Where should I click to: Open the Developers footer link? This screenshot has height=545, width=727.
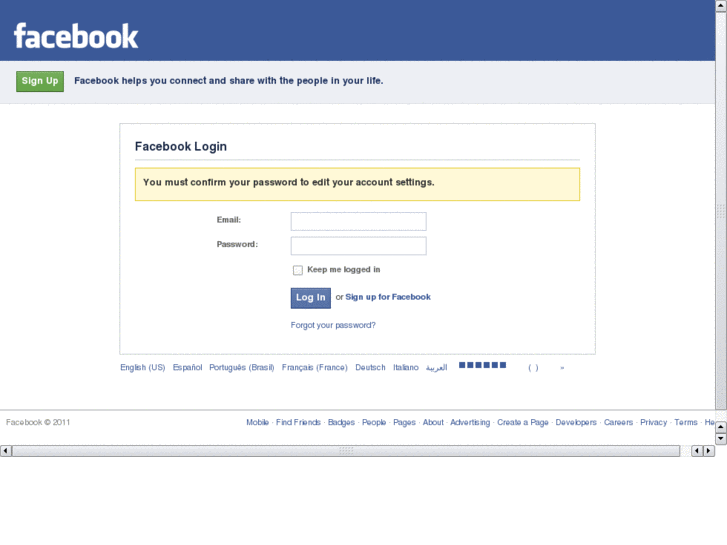pyautogui.click(x=576, y=422)
